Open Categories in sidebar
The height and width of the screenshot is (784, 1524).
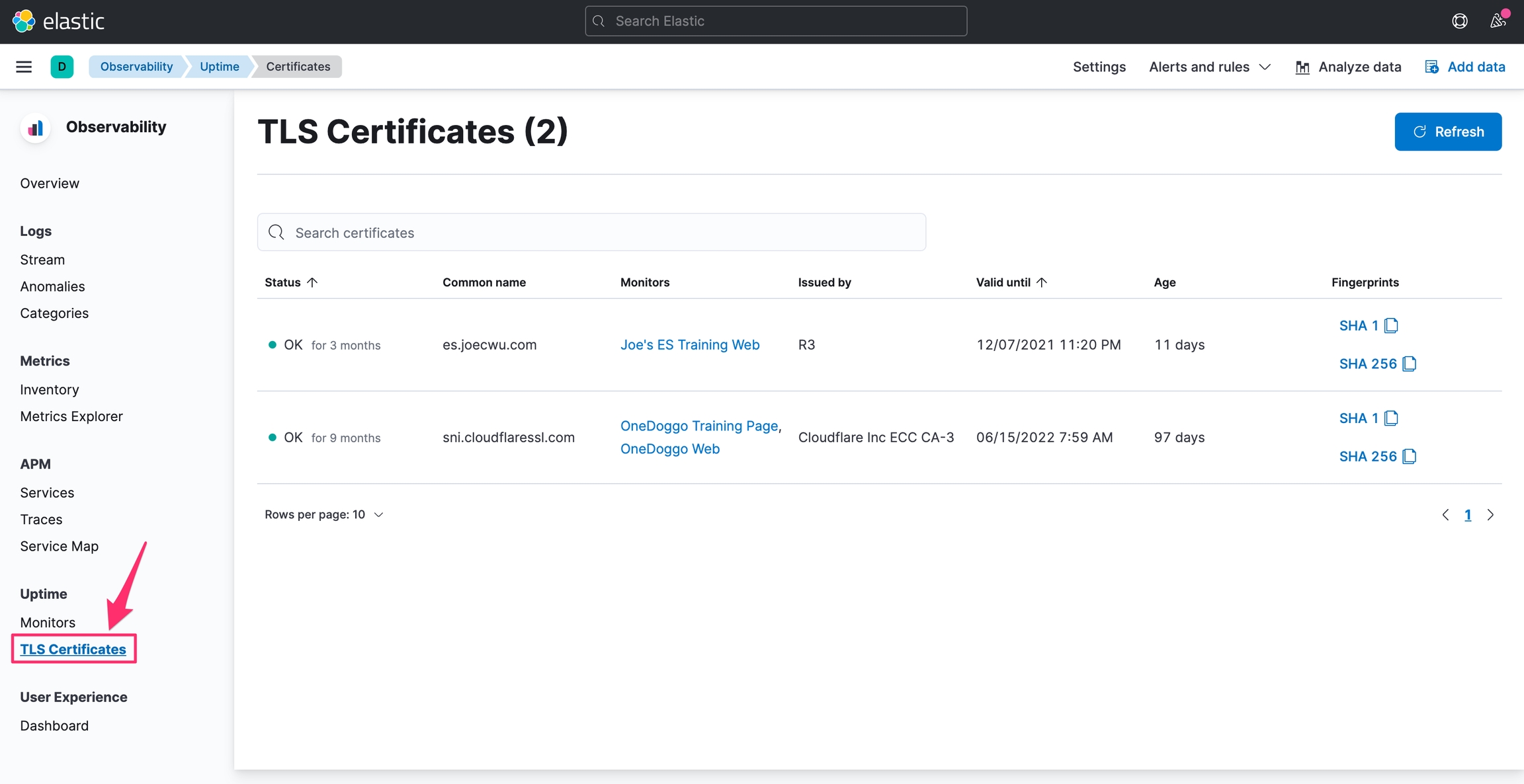click(54, 313)
